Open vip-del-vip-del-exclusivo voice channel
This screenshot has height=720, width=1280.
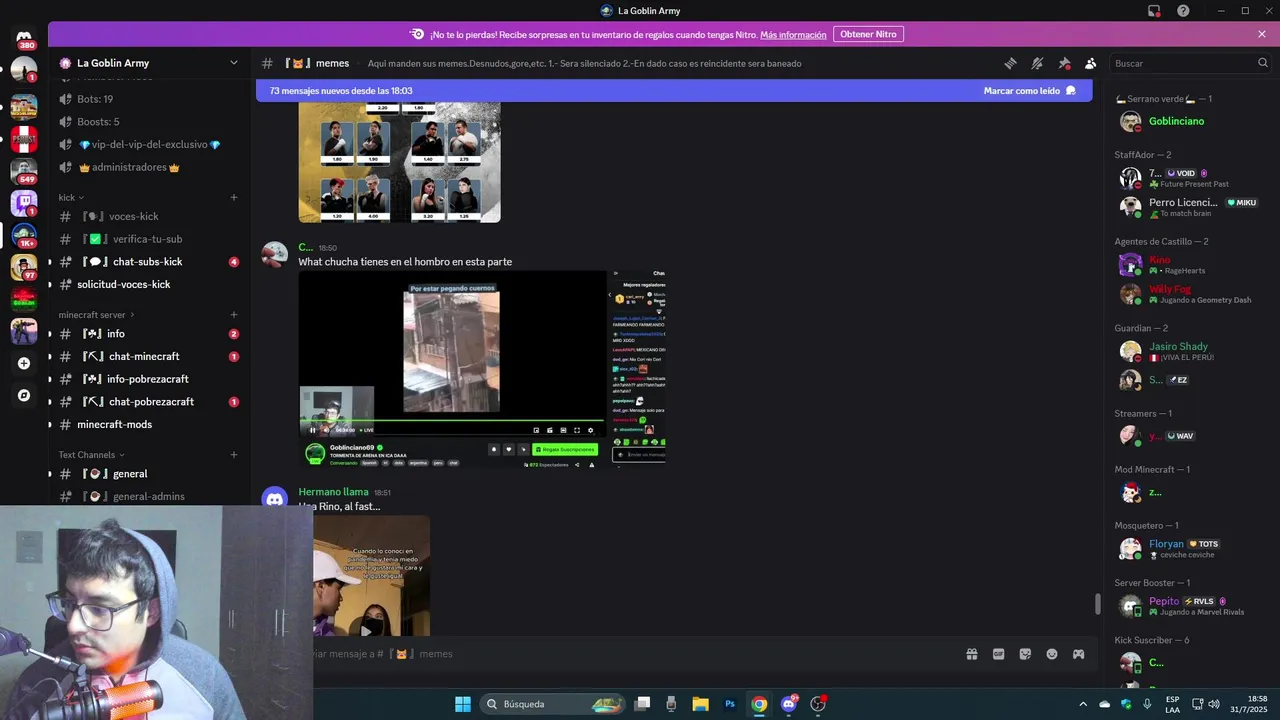(x=149, y=144)
